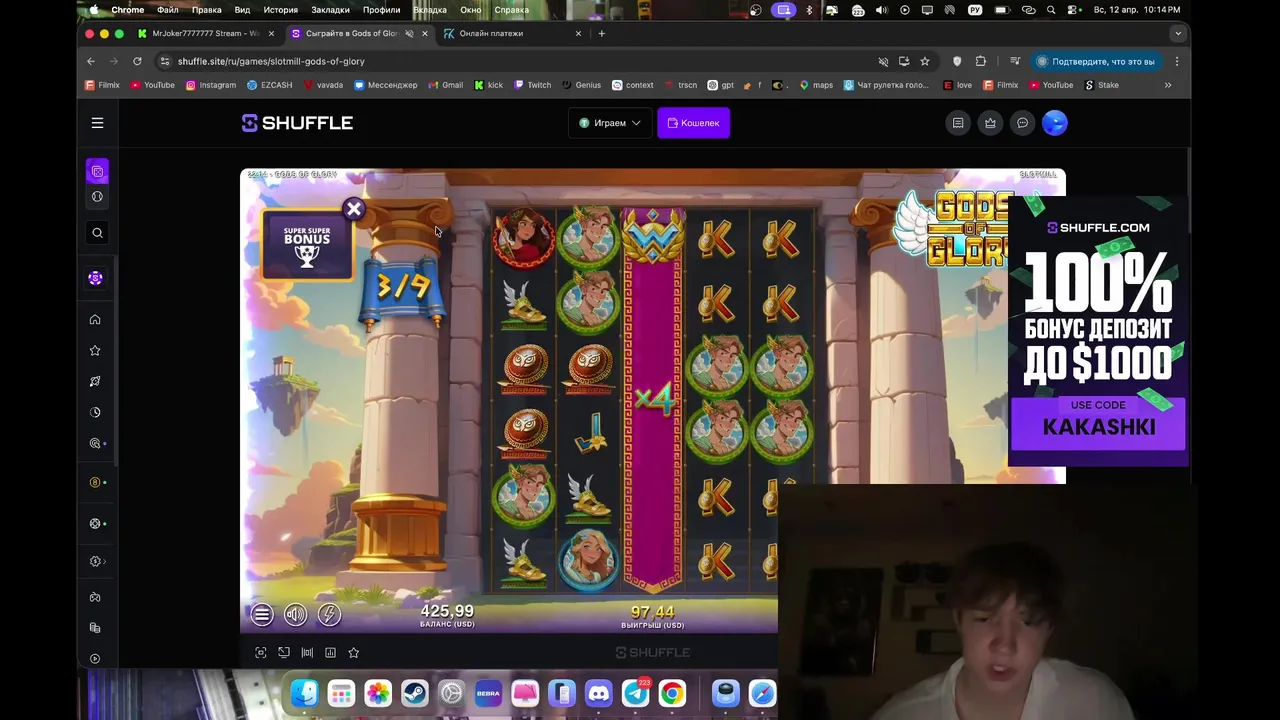Open the rocket icon in sidebar
Image resolution: width=1280 pixels, height=720 pixels.
(95, 382)
